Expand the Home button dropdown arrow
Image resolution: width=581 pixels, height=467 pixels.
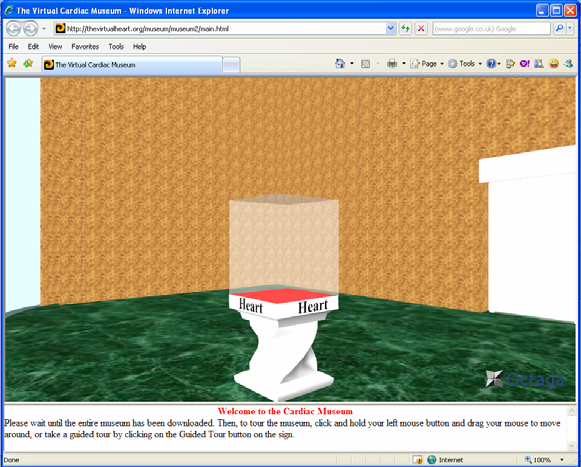tap(352, 64)
